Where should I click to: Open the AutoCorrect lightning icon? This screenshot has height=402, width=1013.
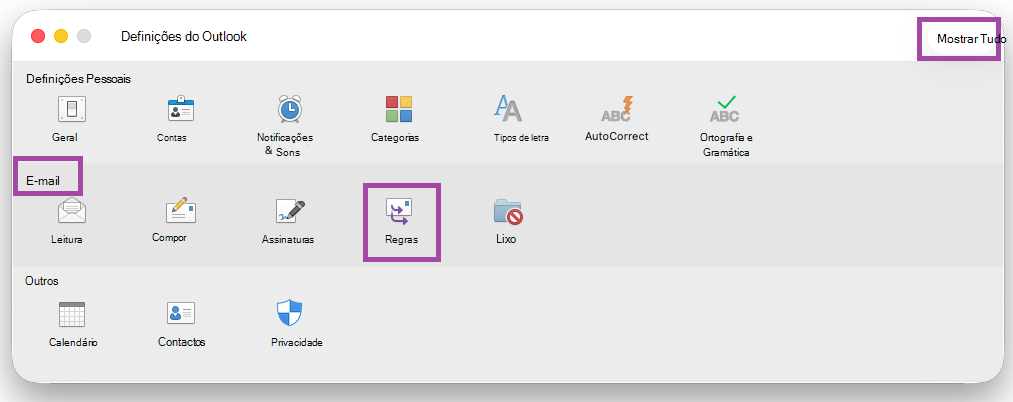tap(616, 109)
